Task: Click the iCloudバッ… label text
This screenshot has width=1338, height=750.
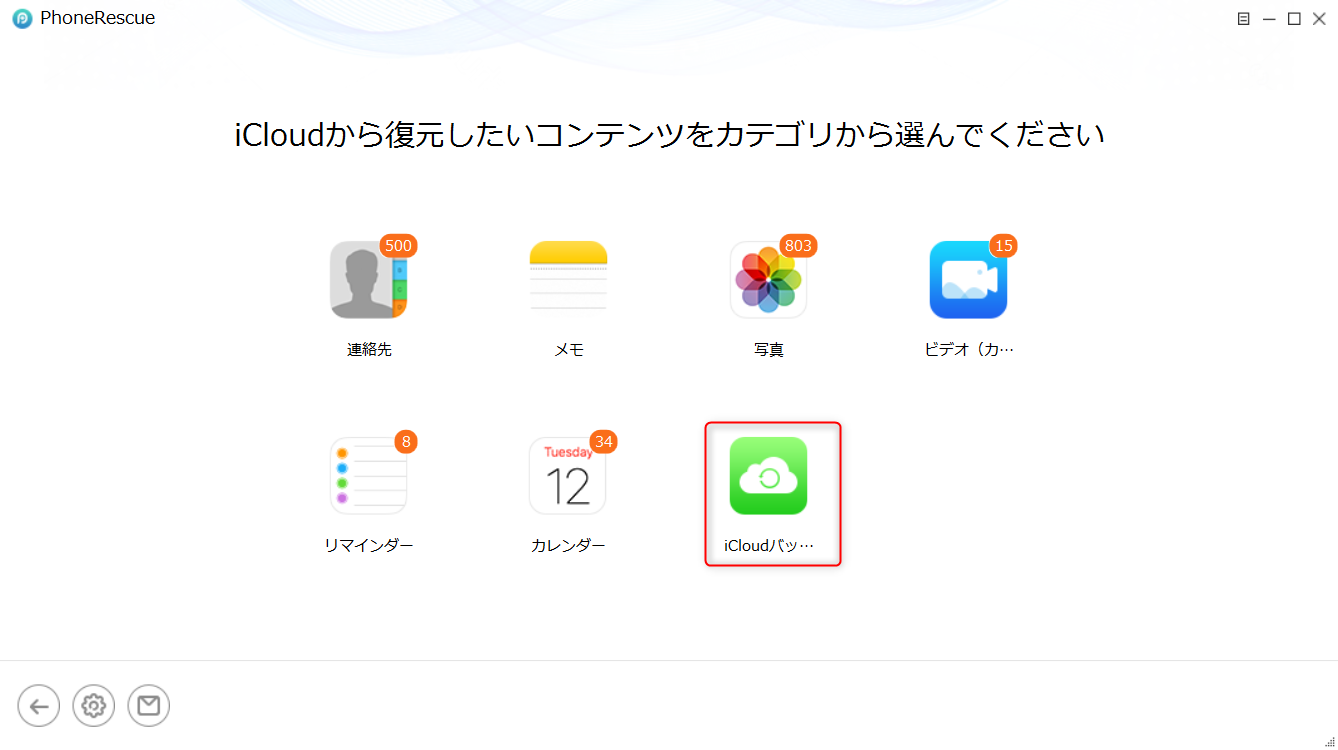Action: 769,546
